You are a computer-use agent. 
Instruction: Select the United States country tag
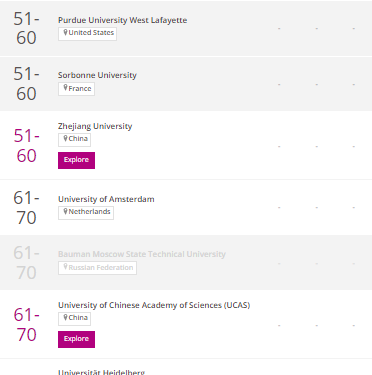(x=87, y=34)
